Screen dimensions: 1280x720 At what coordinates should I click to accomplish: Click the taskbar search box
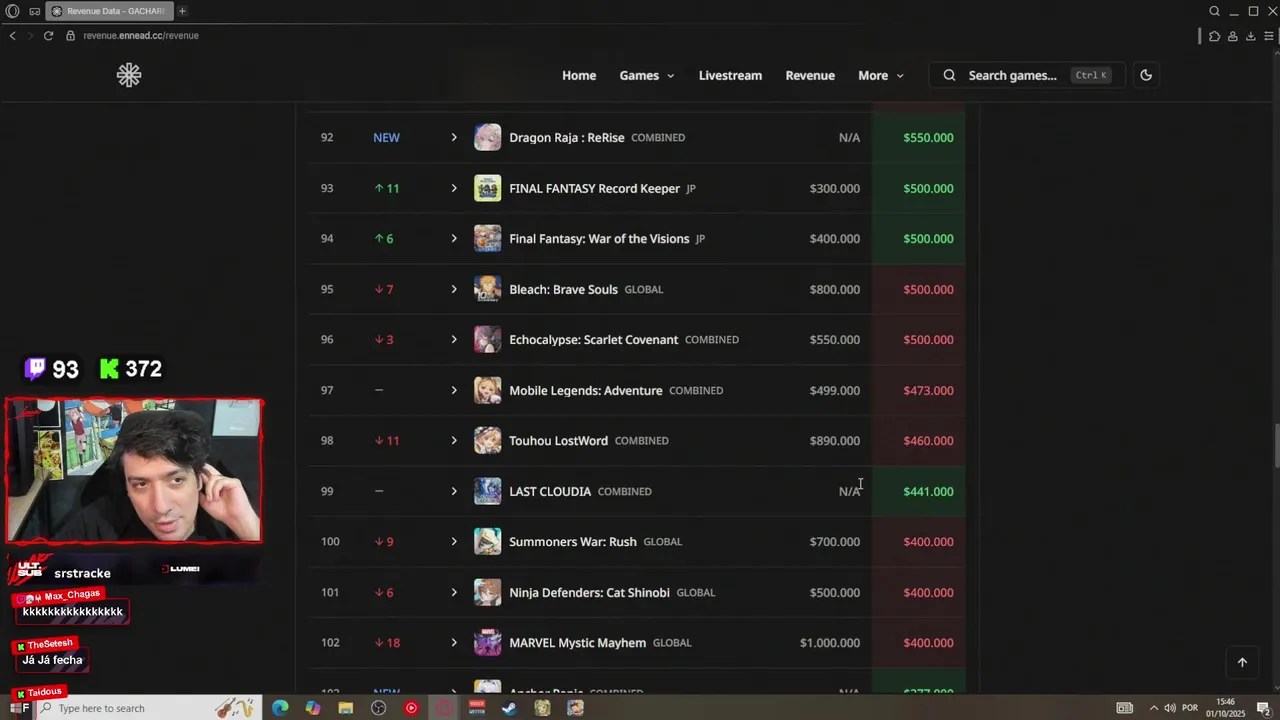pos(148,708)
